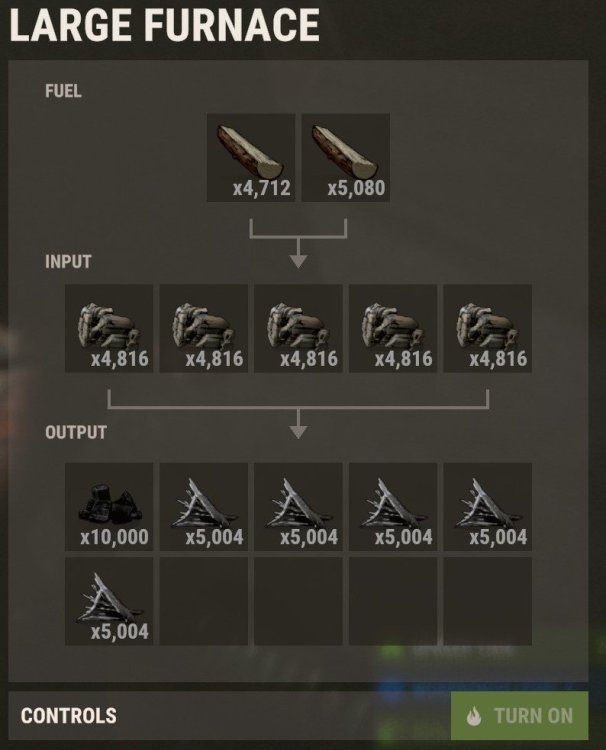Click the Controls label
The image size is (606, 750).
(x=68, y=716)
